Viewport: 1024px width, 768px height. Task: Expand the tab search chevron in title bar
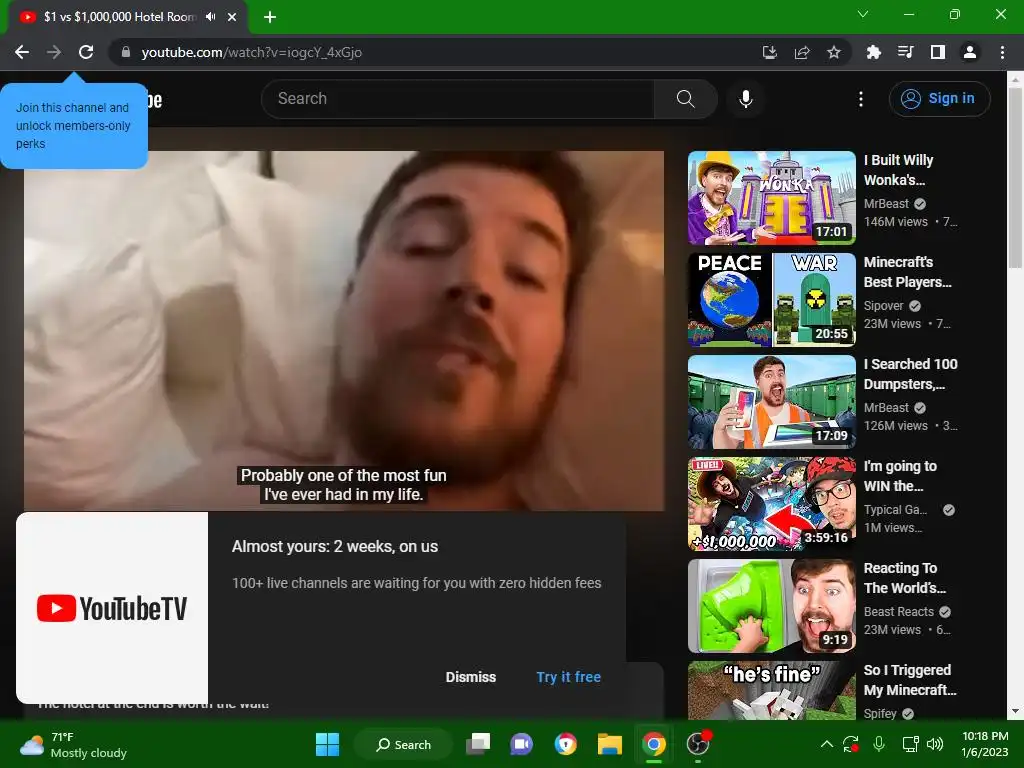point(863,14)
